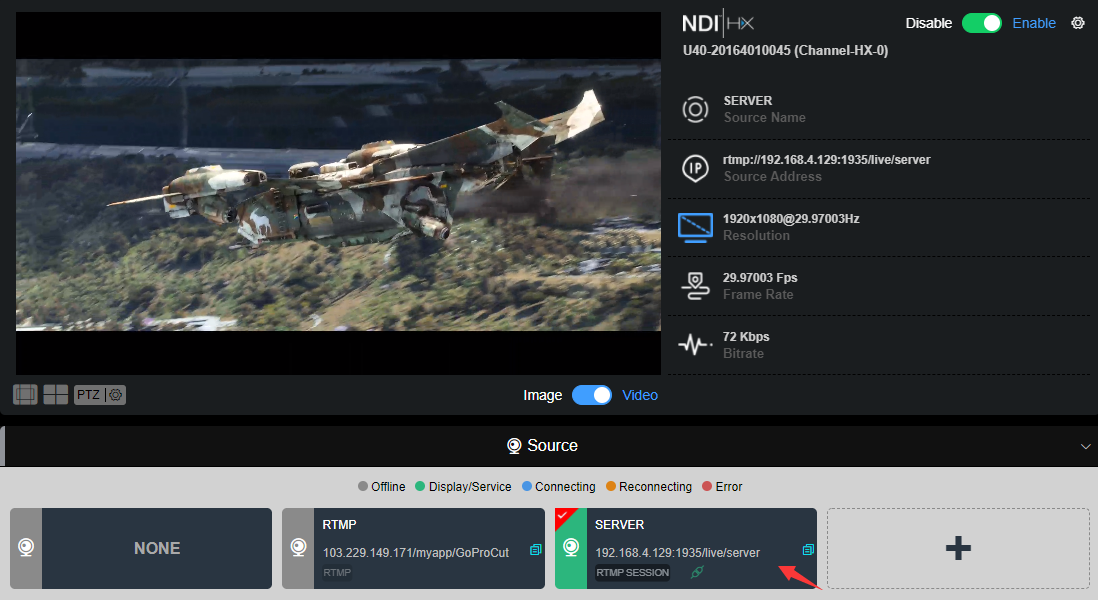Click the Bitrate waveform icon

click(695, 344)
